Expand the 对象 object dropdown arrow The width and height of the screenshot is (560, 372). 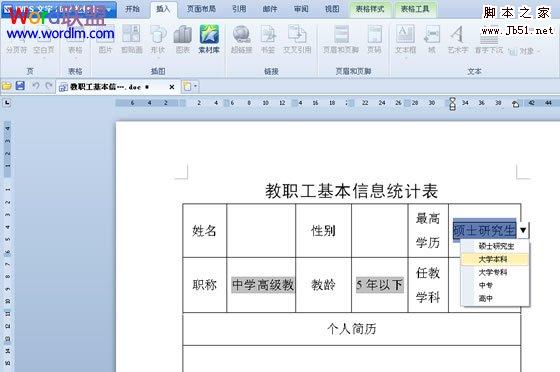[538, 52]
